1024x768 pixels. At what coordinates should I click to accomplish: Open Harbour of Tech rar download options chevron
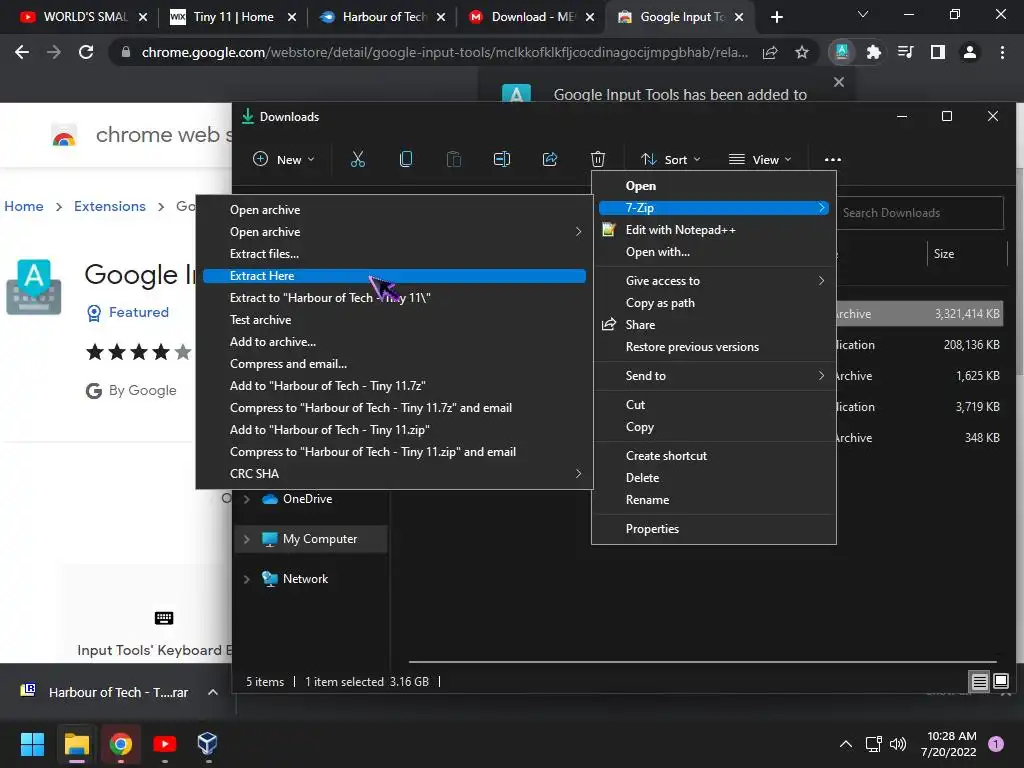click(x=213, y=692)
